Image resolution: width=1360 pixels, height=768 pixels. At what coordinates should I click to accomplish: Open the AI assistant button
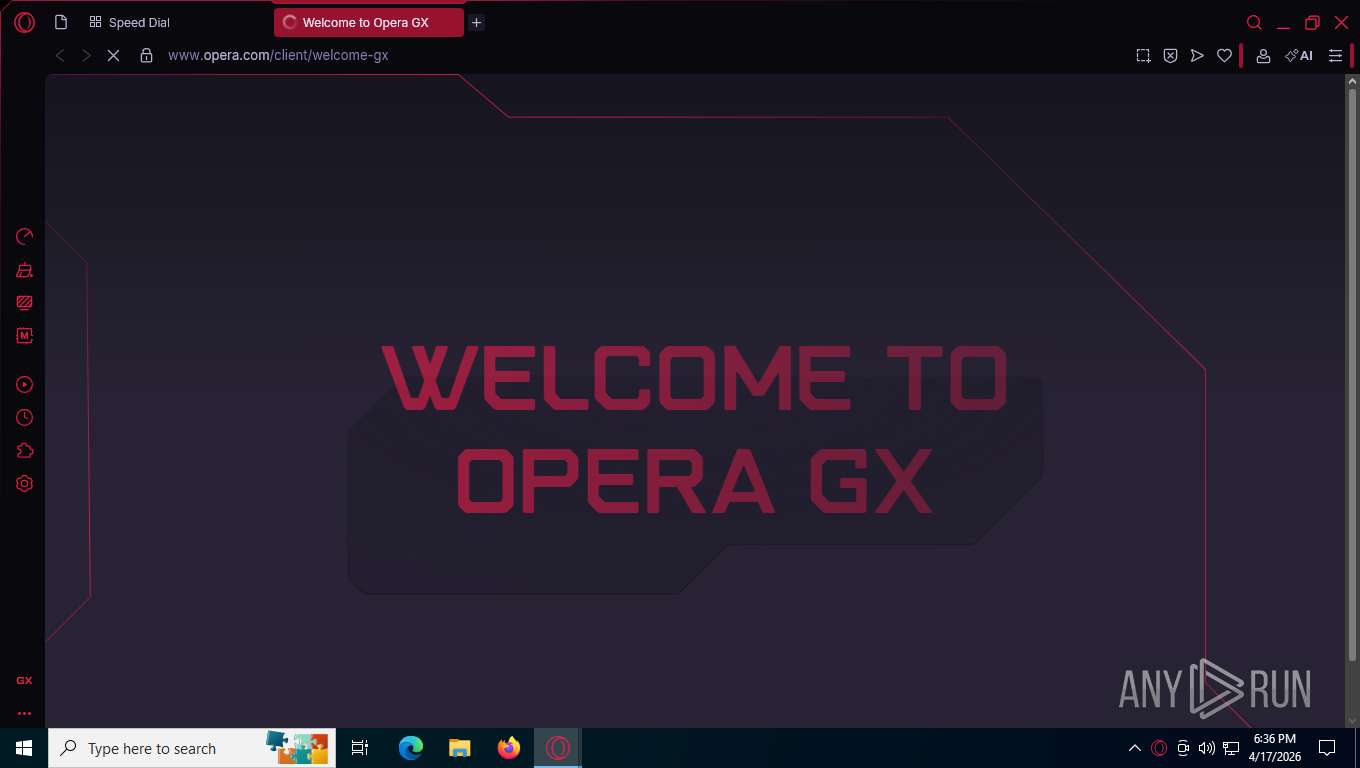[x=1299, y=56]
